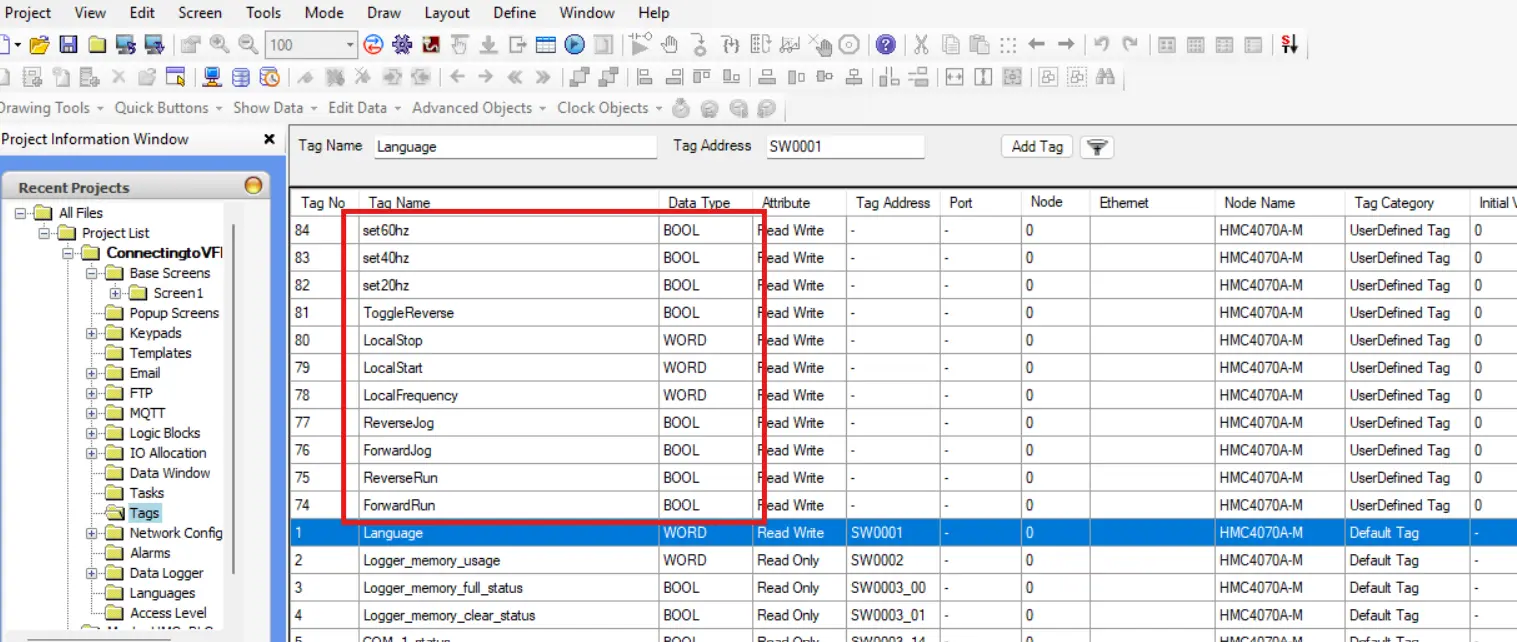Image resolution: width=1517 pixels, height=642 pixels.
Task: Open the Define menu
Action: pyautogui.click(x=514, y=13)
